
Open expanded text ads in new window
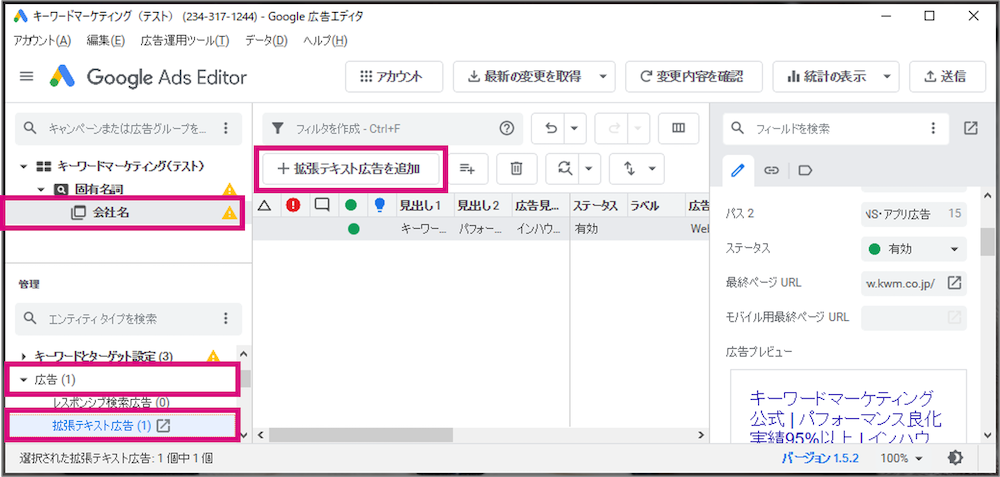pyautogui.click(x=163, y=425)
